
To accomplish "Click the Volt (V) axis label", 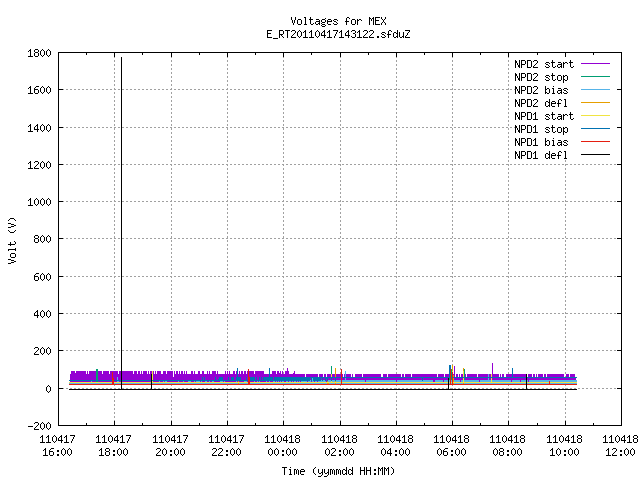I will click(x=12, y=240).
